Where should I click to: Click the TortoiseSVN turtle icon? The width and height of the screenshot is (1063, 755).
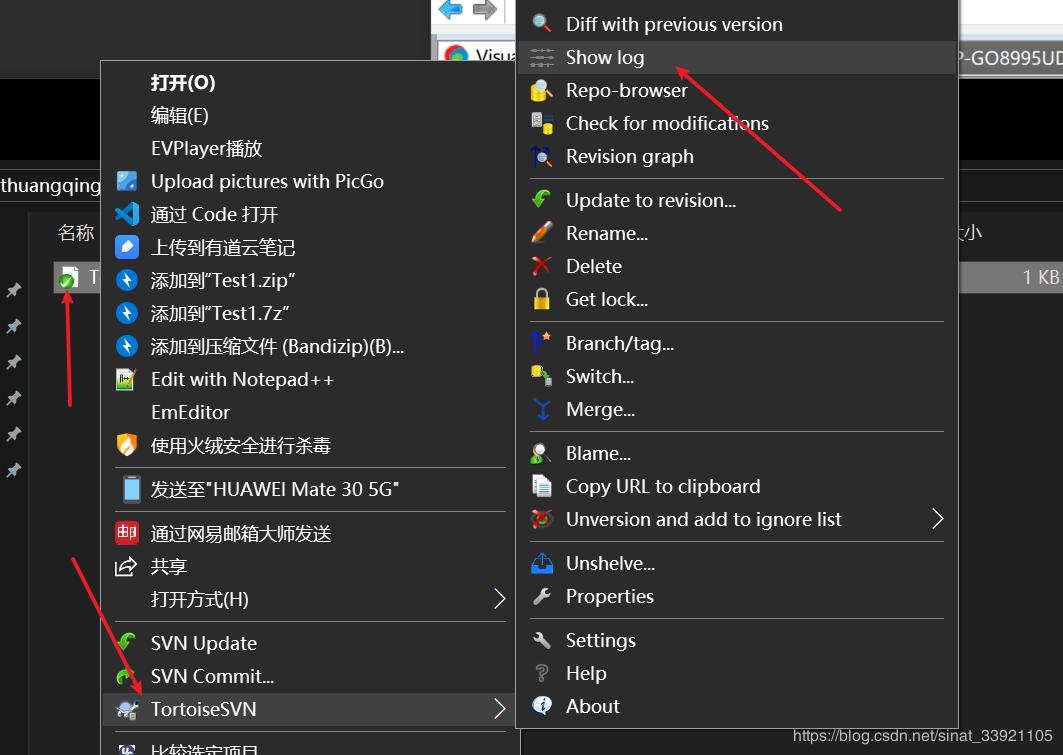click(x=127, y=710)
